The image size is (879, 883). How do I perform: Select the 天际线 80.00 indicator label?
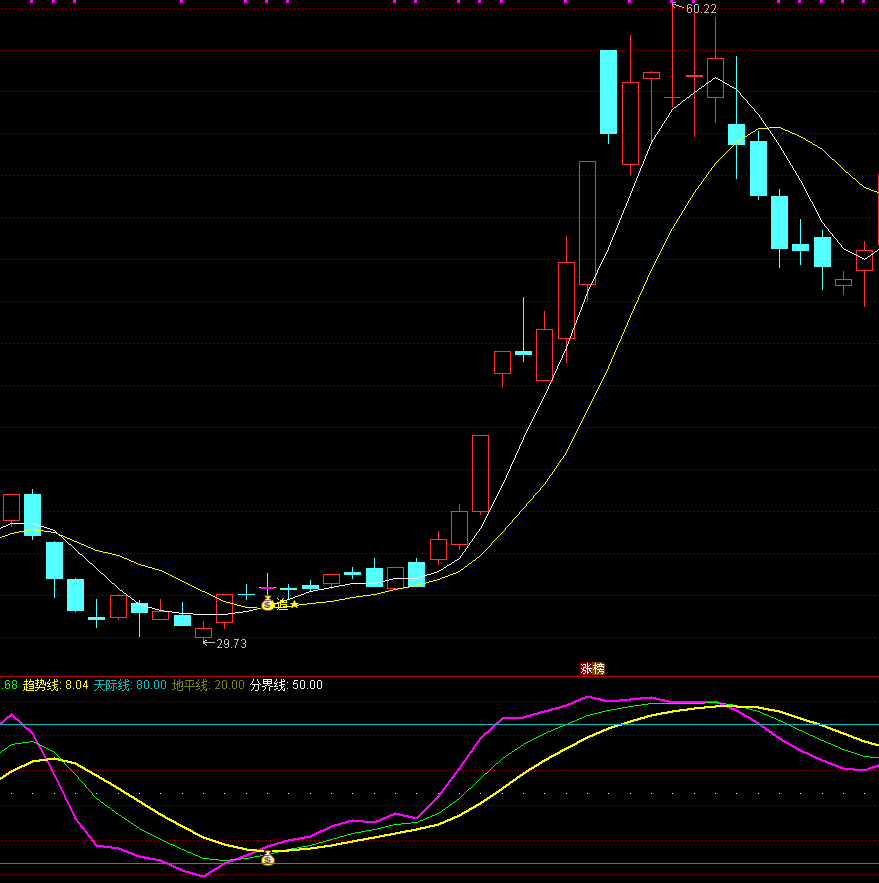click(130, 685)
